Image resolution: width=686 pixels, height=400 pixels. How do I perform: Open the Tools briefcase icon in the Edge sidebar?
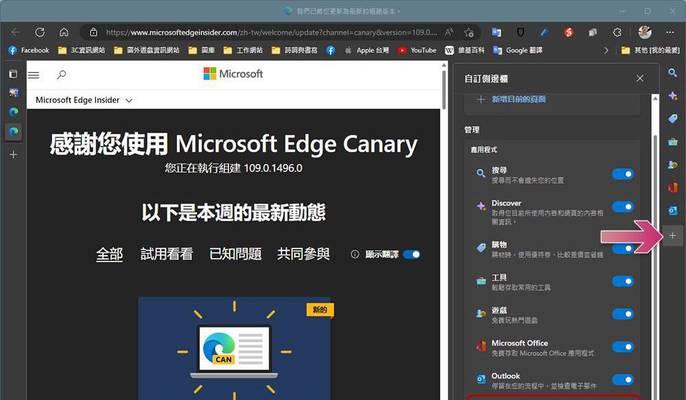(x=672, y=142)
